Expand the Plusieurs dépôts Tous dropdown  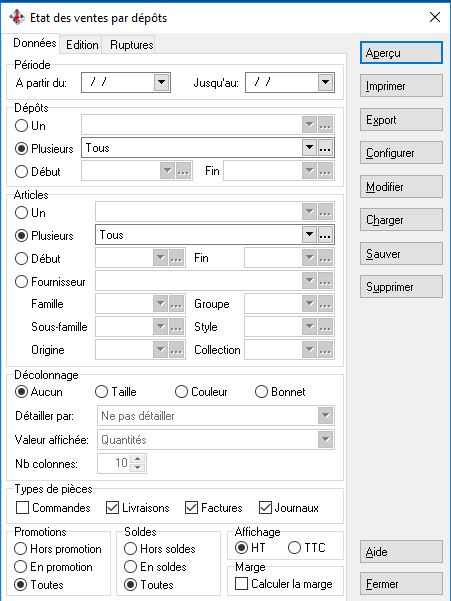tap(309, 148)
